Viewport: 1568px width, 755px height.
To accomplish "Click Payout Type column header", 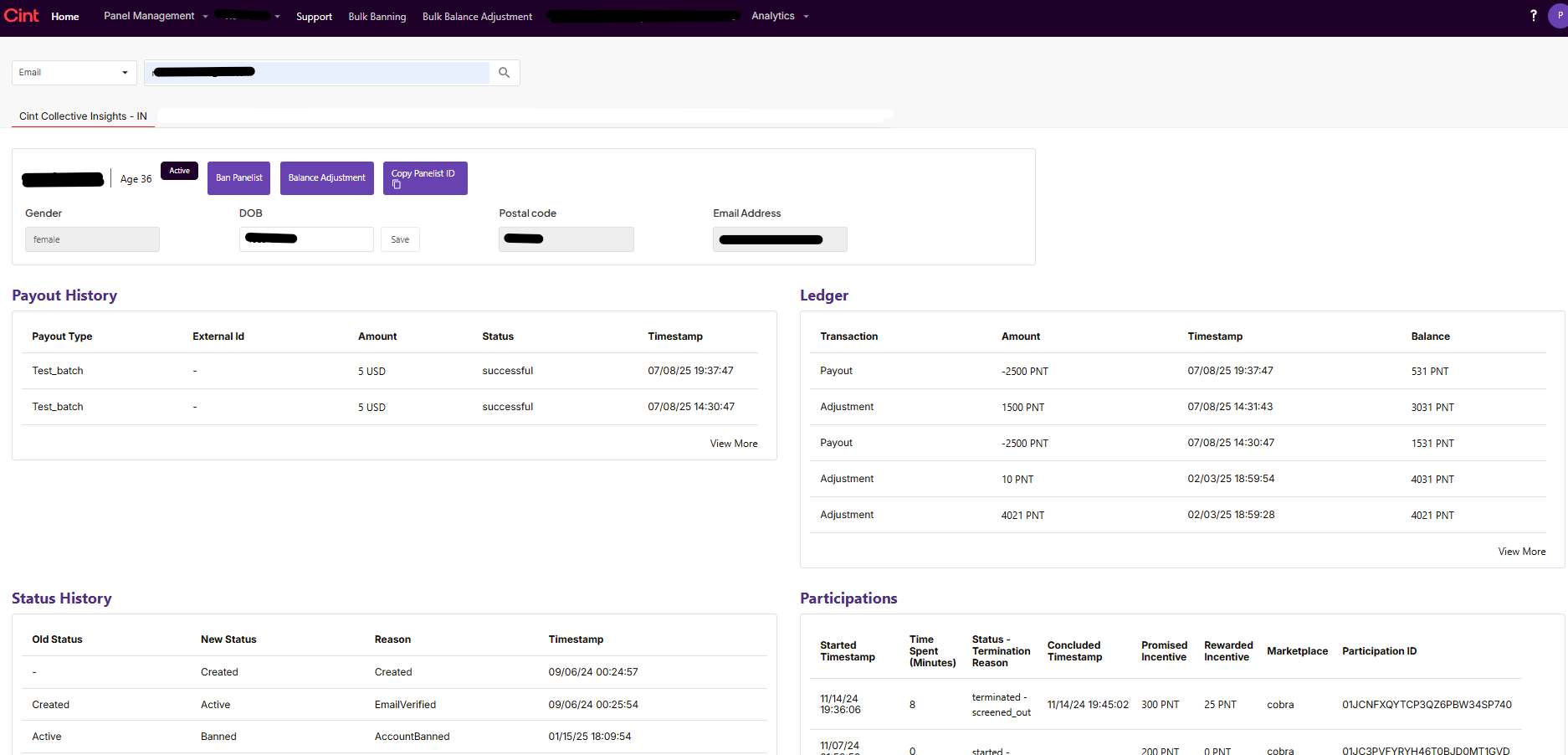I will (62, 336).
